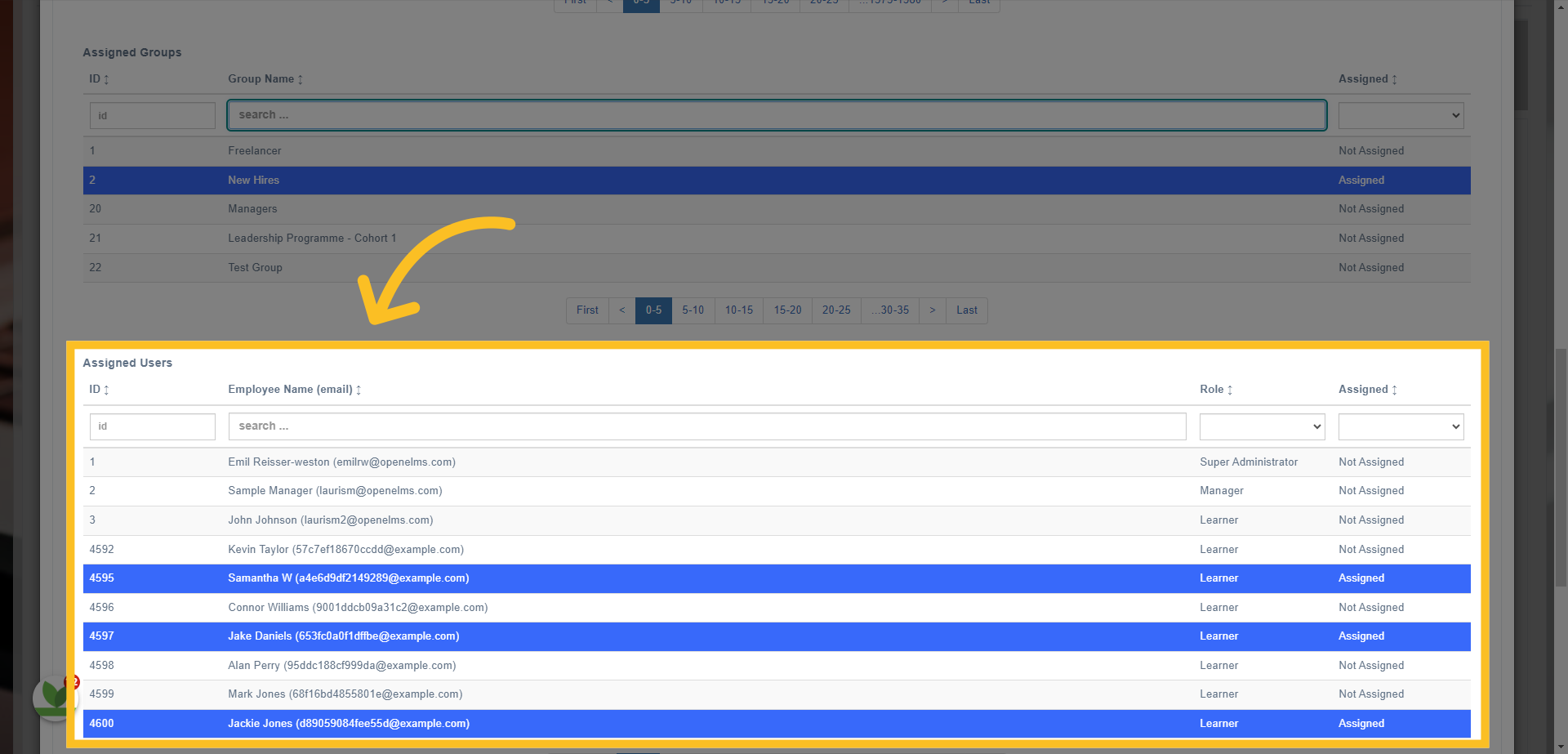
Task: Sort Assigned Users by ID
Action: pyautogui.click(x=99, y=390)
